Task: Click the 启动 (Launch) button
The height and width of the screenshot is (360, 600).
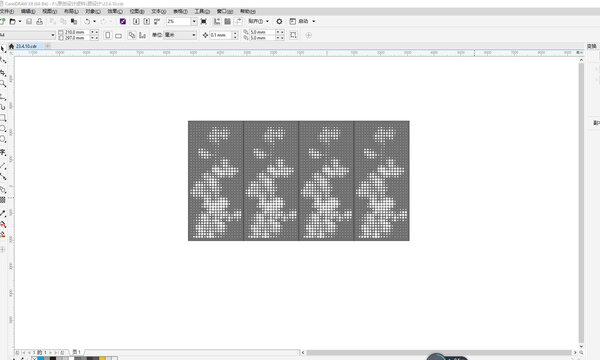Action: [303, 21]
